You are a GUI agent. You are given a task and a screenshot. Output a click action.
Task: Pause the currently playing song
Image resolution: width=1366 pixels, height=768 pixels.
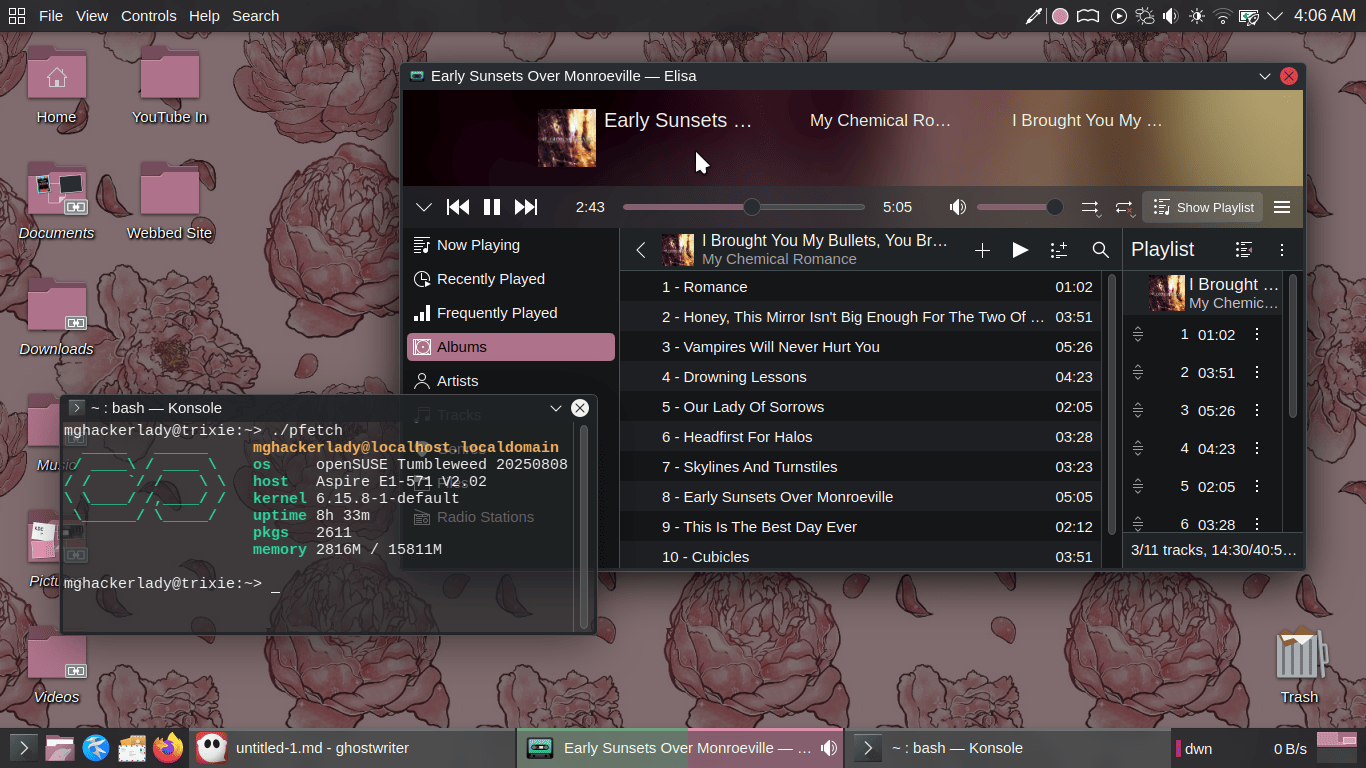(492, 207)
